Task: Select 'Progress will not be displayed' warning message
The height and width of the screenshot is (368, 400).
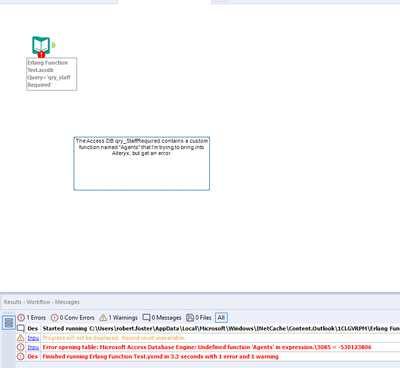Action: 114,338
